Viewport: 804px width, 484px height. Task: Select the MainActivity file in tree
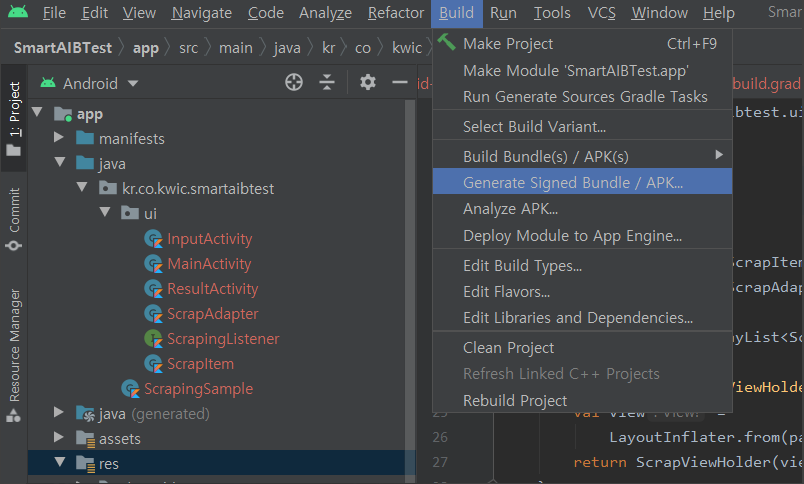(x=209, y=264)
